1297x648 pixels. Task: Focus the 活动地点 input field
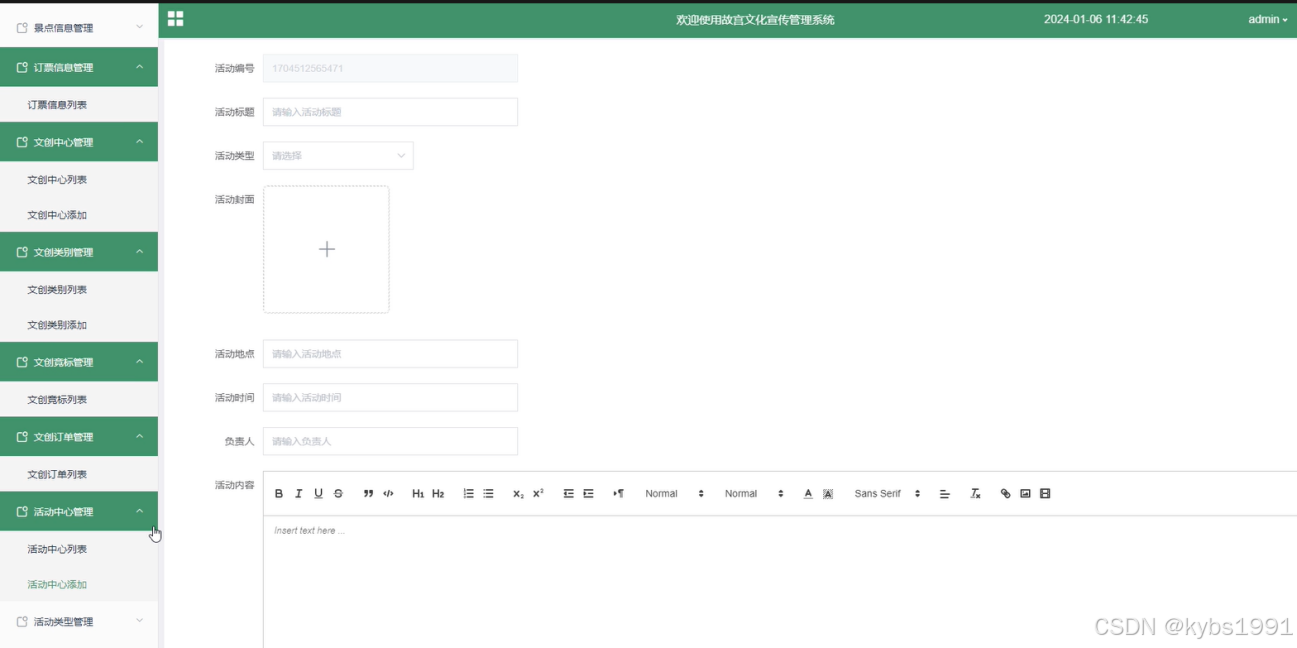point(390,354)
